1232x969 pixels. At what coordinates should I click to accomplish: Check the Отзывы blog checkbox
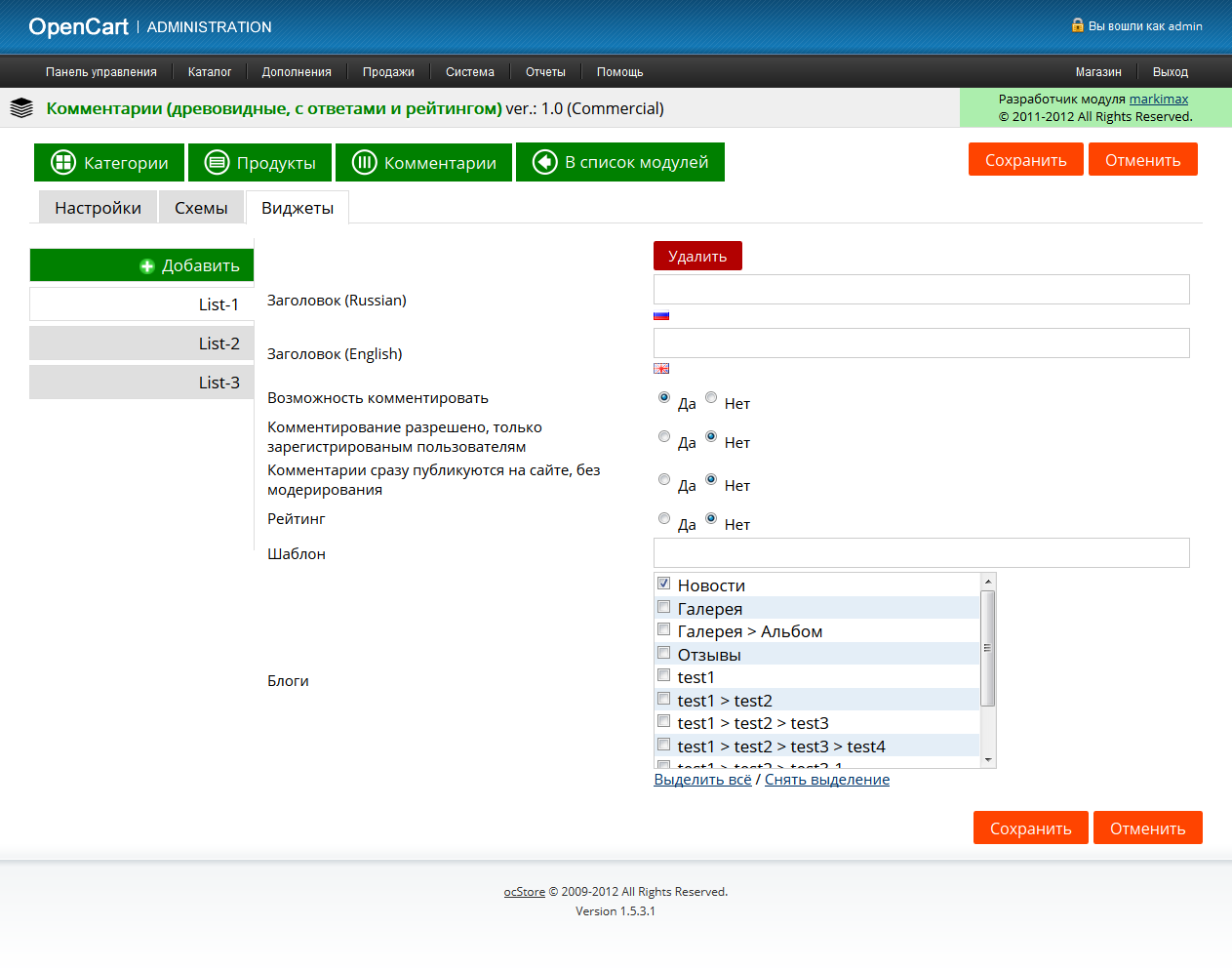tap(663, 653)
